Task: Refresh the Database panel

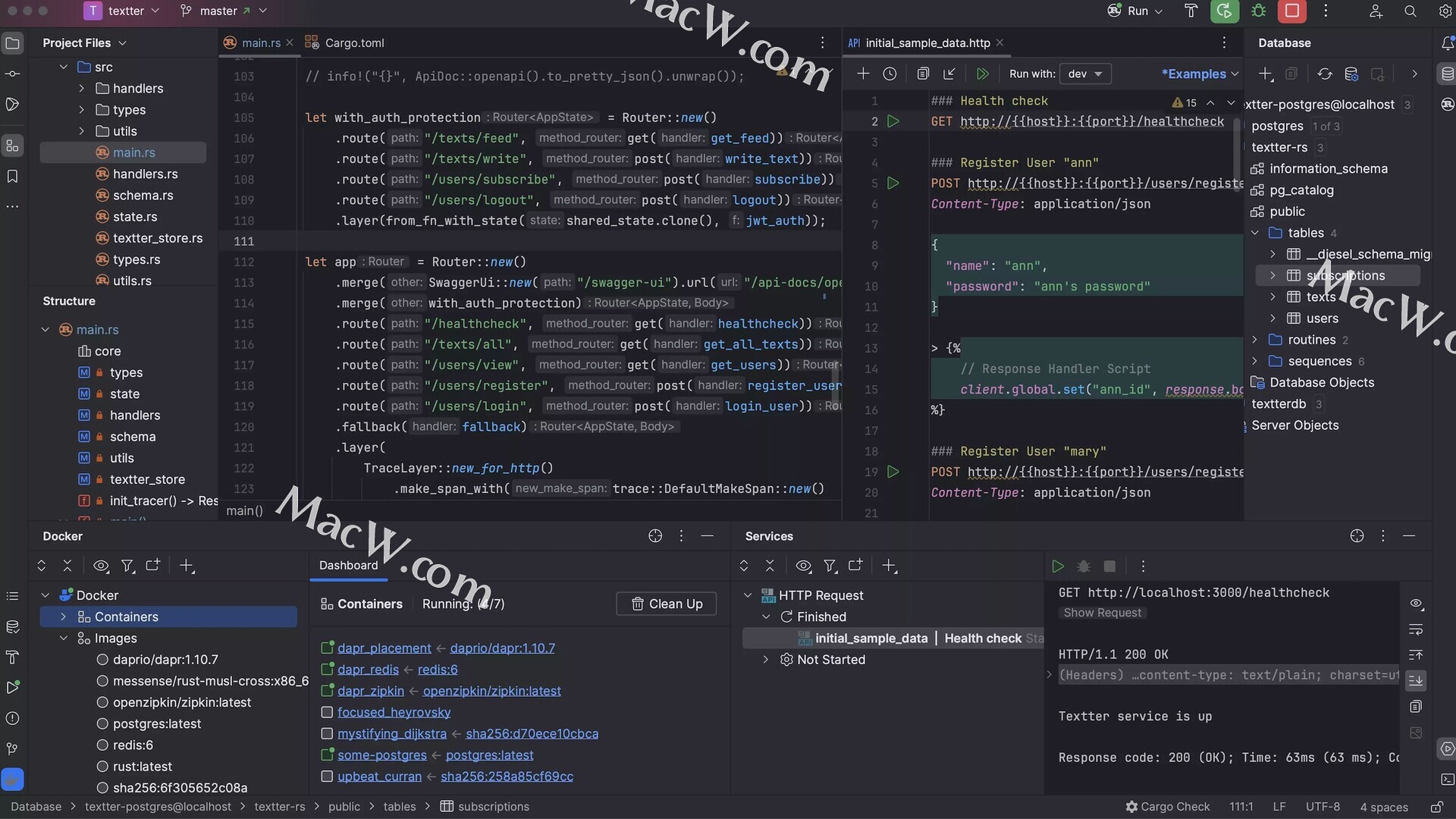Action: 1324,74
